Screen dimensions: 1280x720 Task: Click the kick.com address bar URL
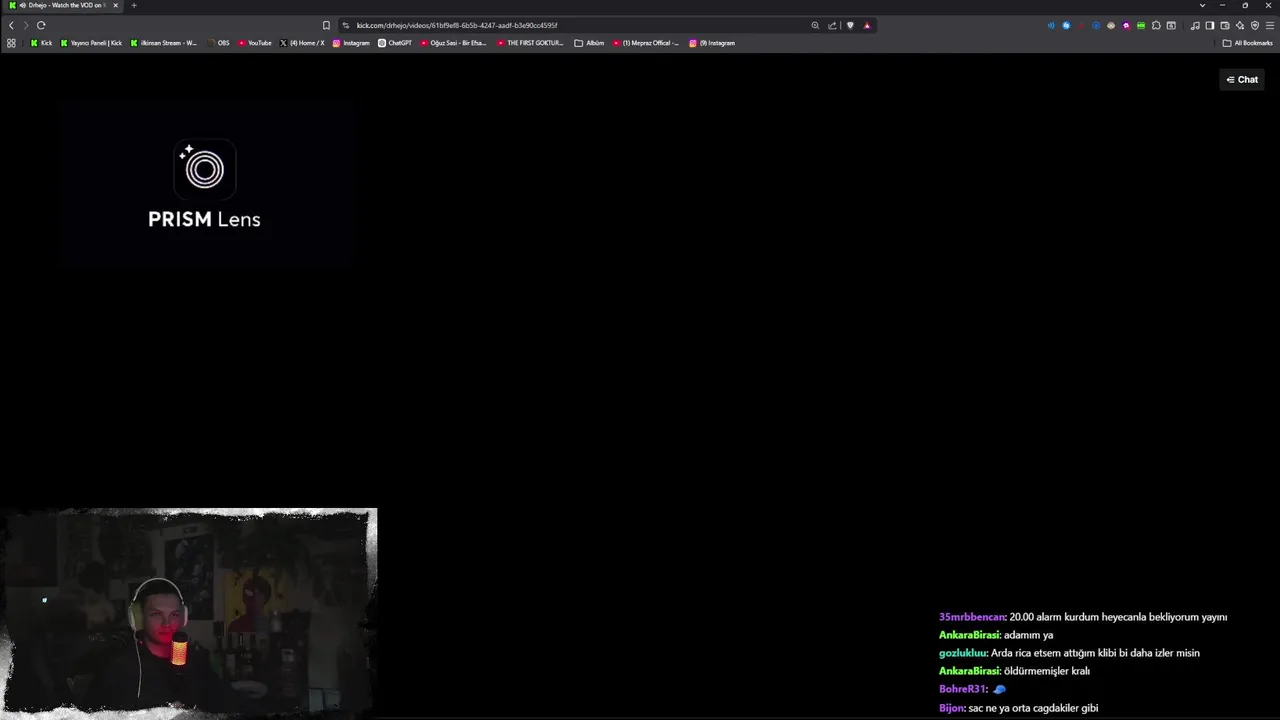457,25
